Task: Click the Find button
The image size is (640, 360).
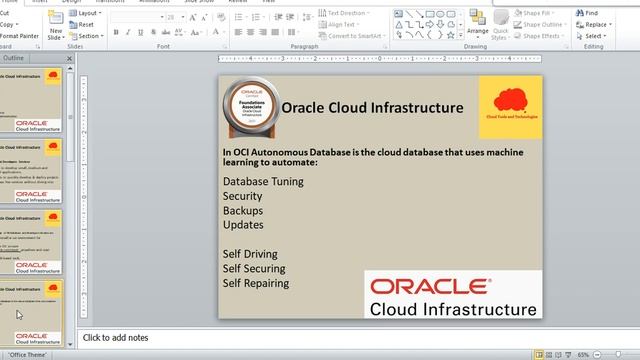Action: point(587,13)
